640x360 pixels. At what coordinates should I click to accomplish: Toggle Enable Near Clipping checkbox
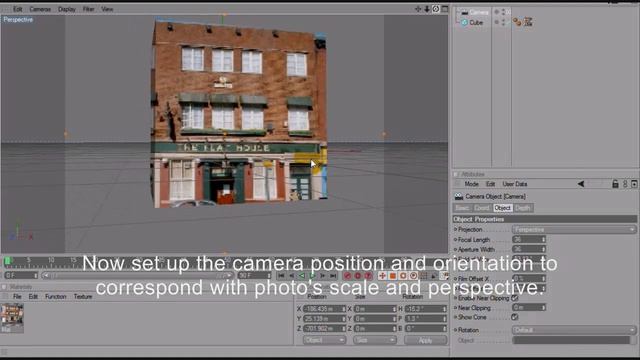pyautogui.click(x=515, y=298)
